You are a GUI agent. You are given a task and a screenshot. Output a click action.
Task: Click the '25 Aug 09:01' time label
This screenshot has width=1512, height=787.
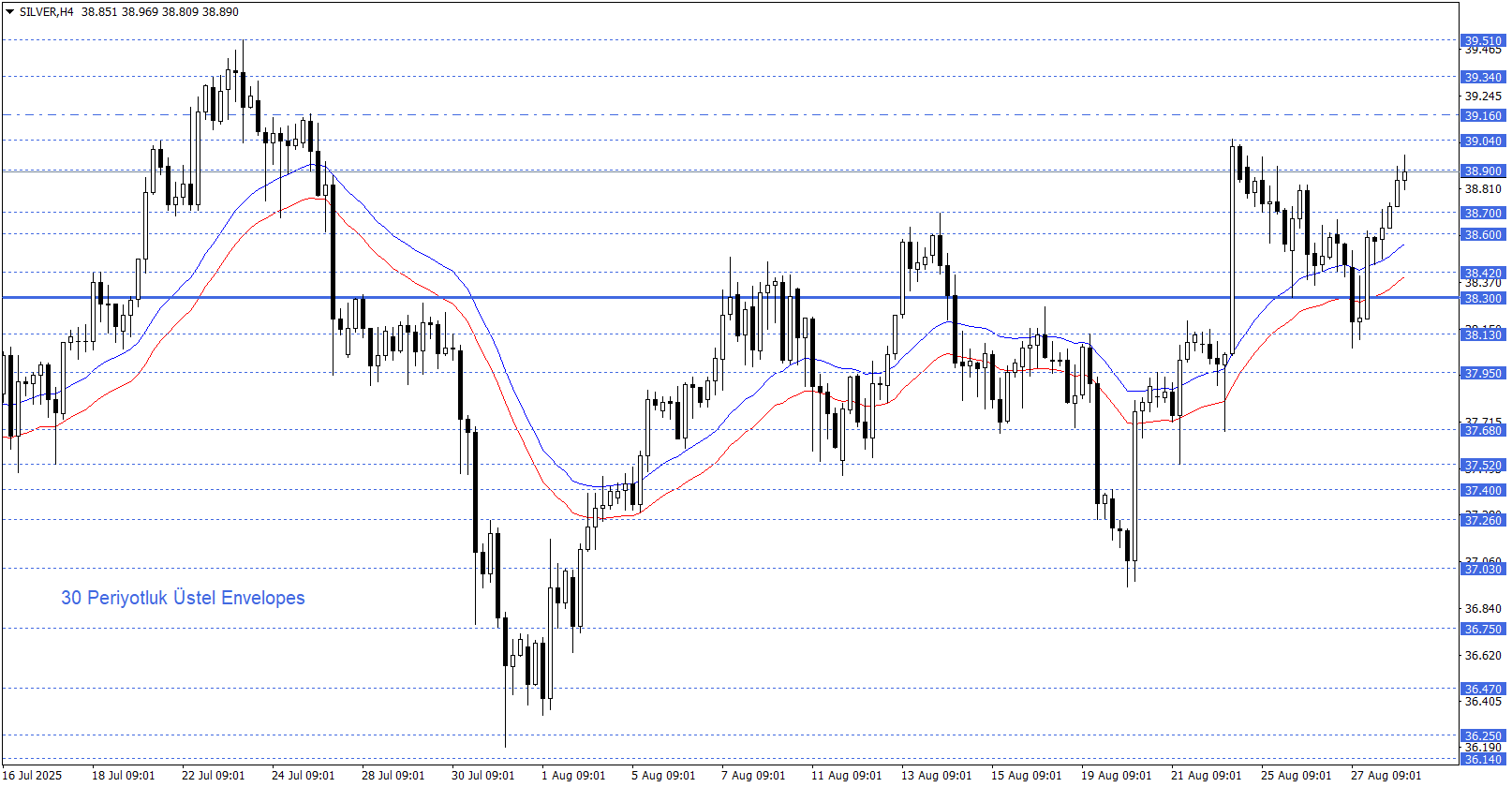tap(1297, 776)
